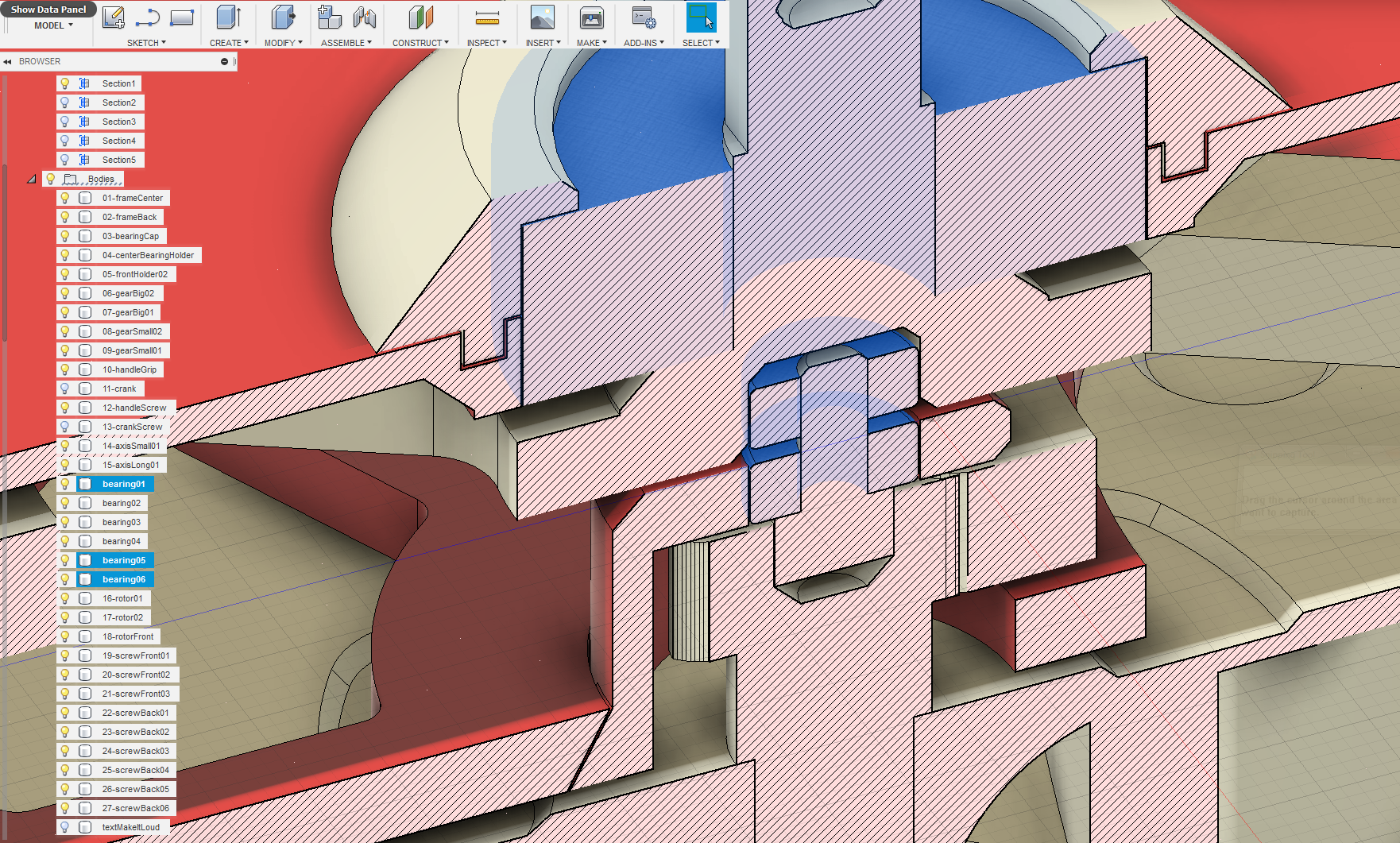Toggle bearing06 visibility lightbulb
The width and height of the screenshot is (1400, 843).
pos(65,579)
